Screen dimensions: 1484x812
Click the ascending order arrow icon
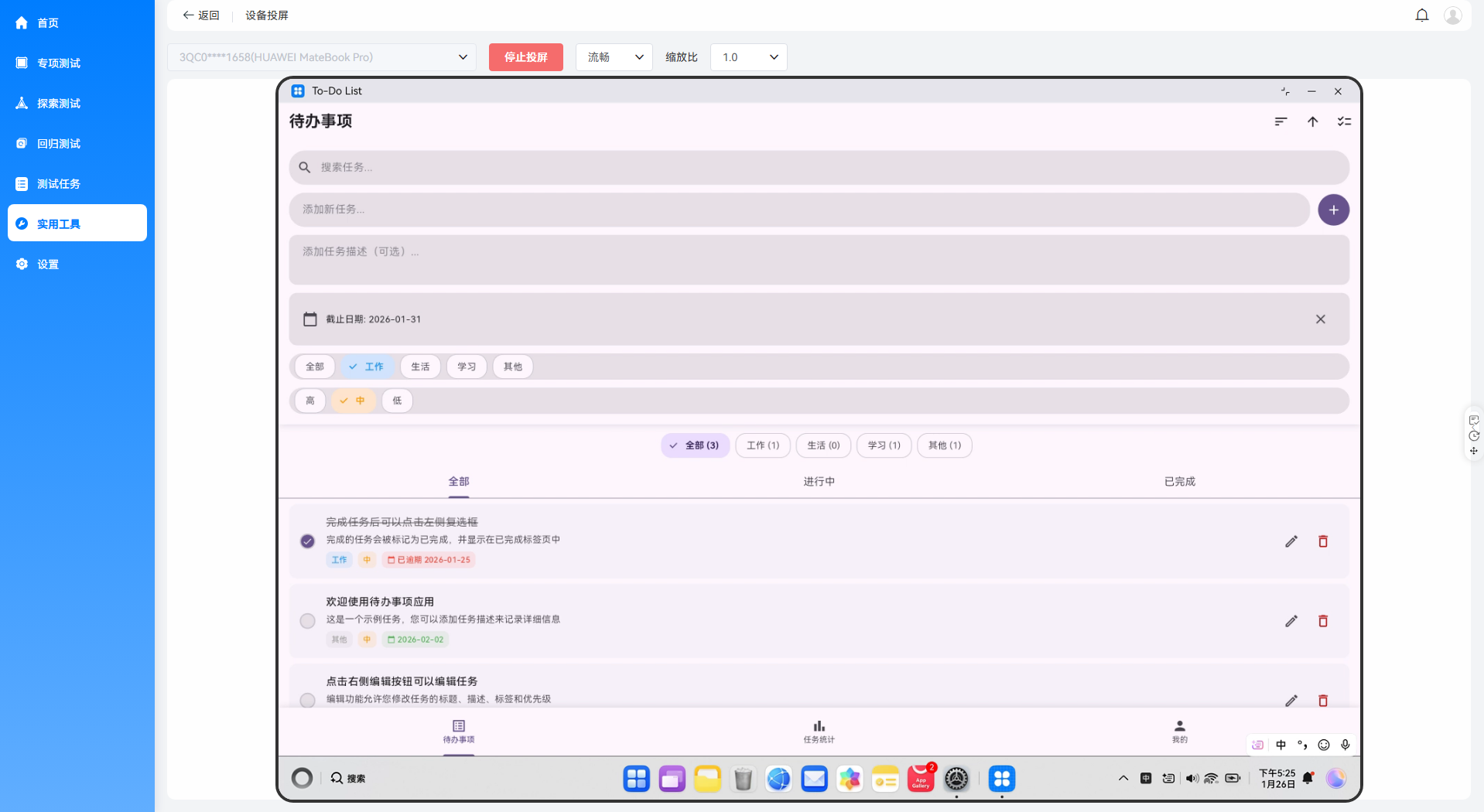[1312, 121]
